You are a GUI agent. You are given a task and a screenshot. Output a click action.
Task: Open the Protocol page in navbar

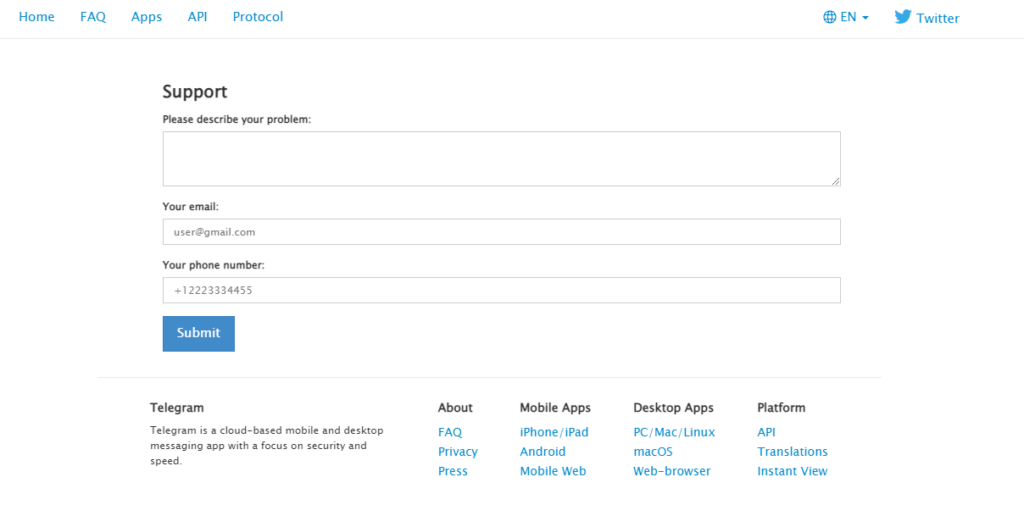258,17
